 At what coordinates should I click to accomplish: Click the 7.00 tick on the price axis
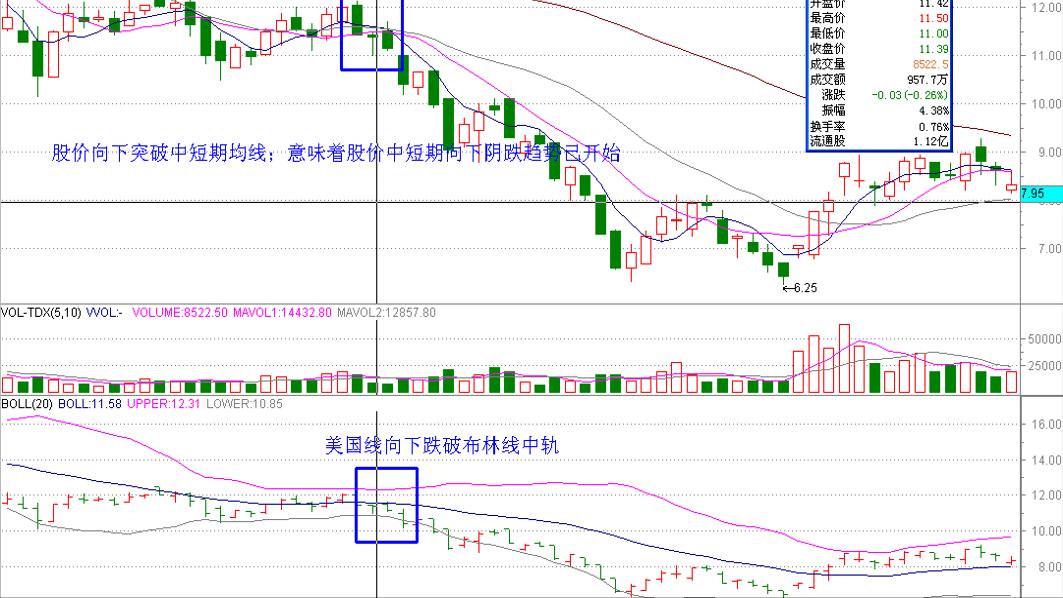pyautogui.click(x=1049, y=249)
